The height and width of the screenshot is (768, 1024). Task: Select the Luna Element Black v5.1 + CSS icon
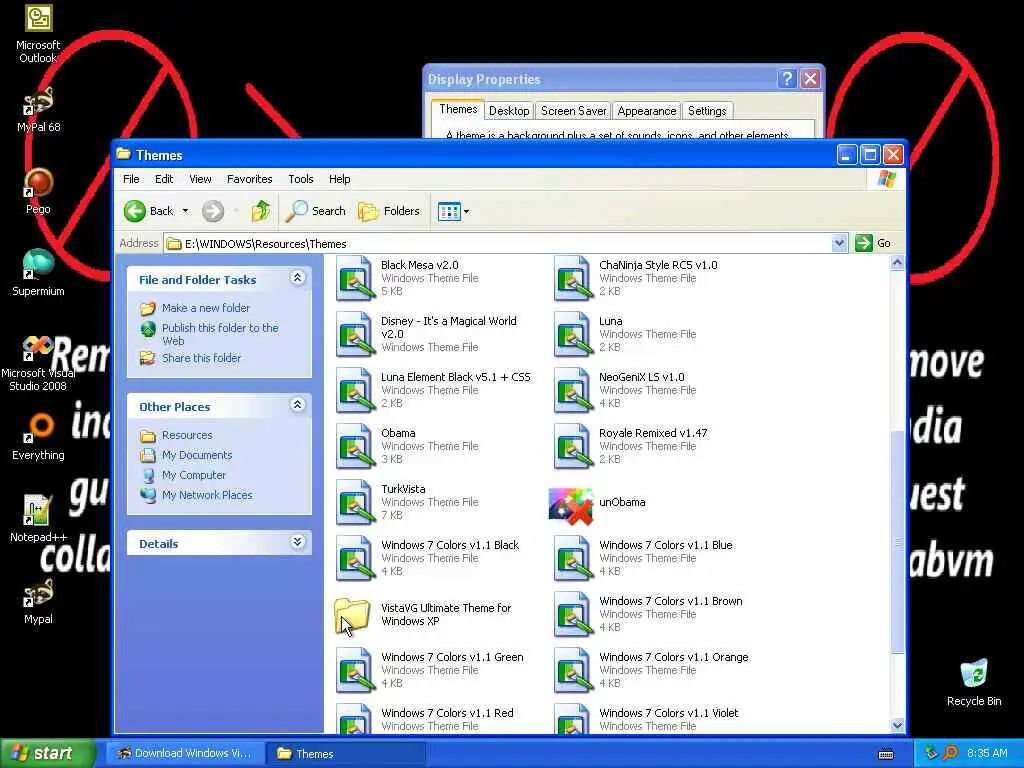(355, 391)
